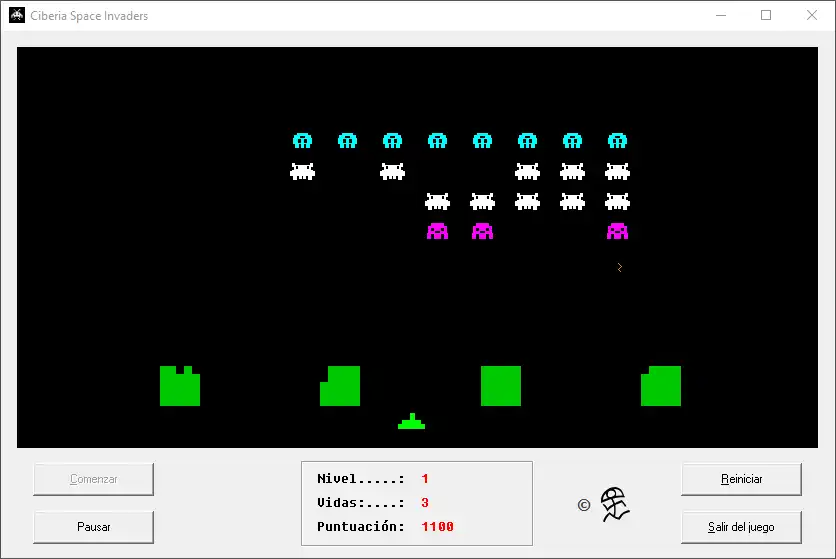The height and width of the screenshot is (559, 836).
Task: Click the rightmost green shield bunker
Action: click(661, 386)
